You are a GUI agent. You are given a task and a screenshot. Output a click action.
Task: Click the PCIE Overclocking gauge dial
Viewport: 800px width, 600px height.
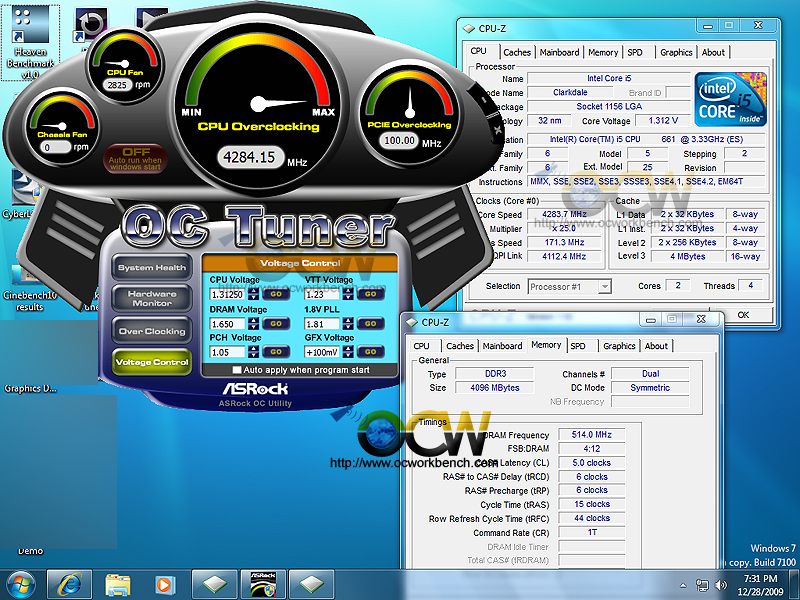pyautogui.click(x=410, y=111)
